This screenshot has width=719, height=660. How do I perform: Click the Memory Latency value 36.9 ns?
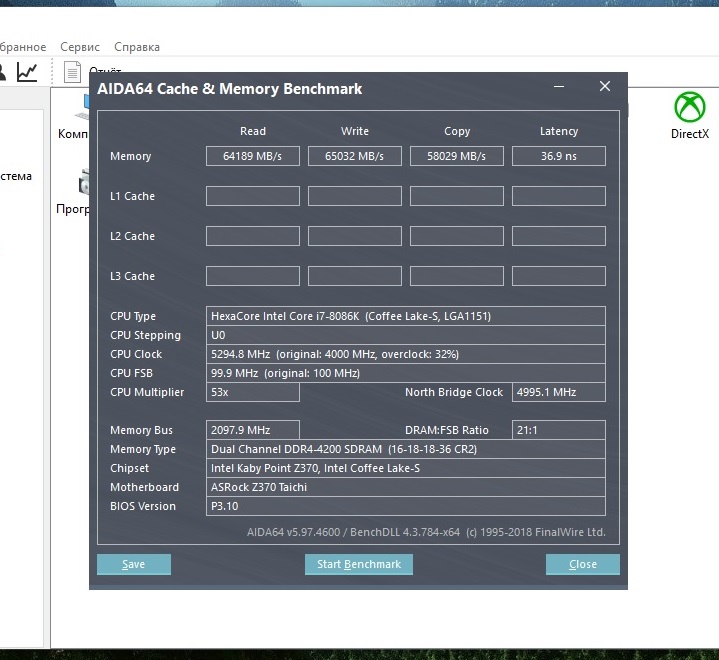point(559,156)
